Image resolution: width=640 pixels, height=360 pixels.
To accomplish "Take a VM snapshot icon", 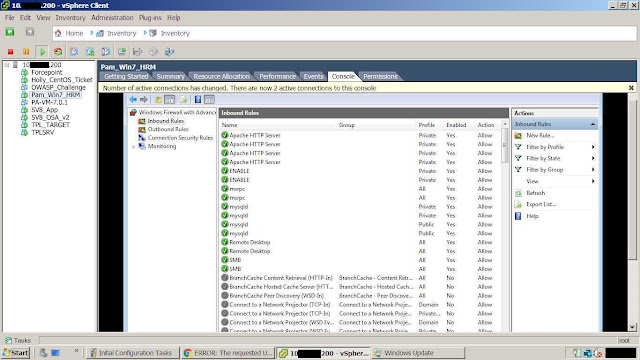I will click(74, 52).
